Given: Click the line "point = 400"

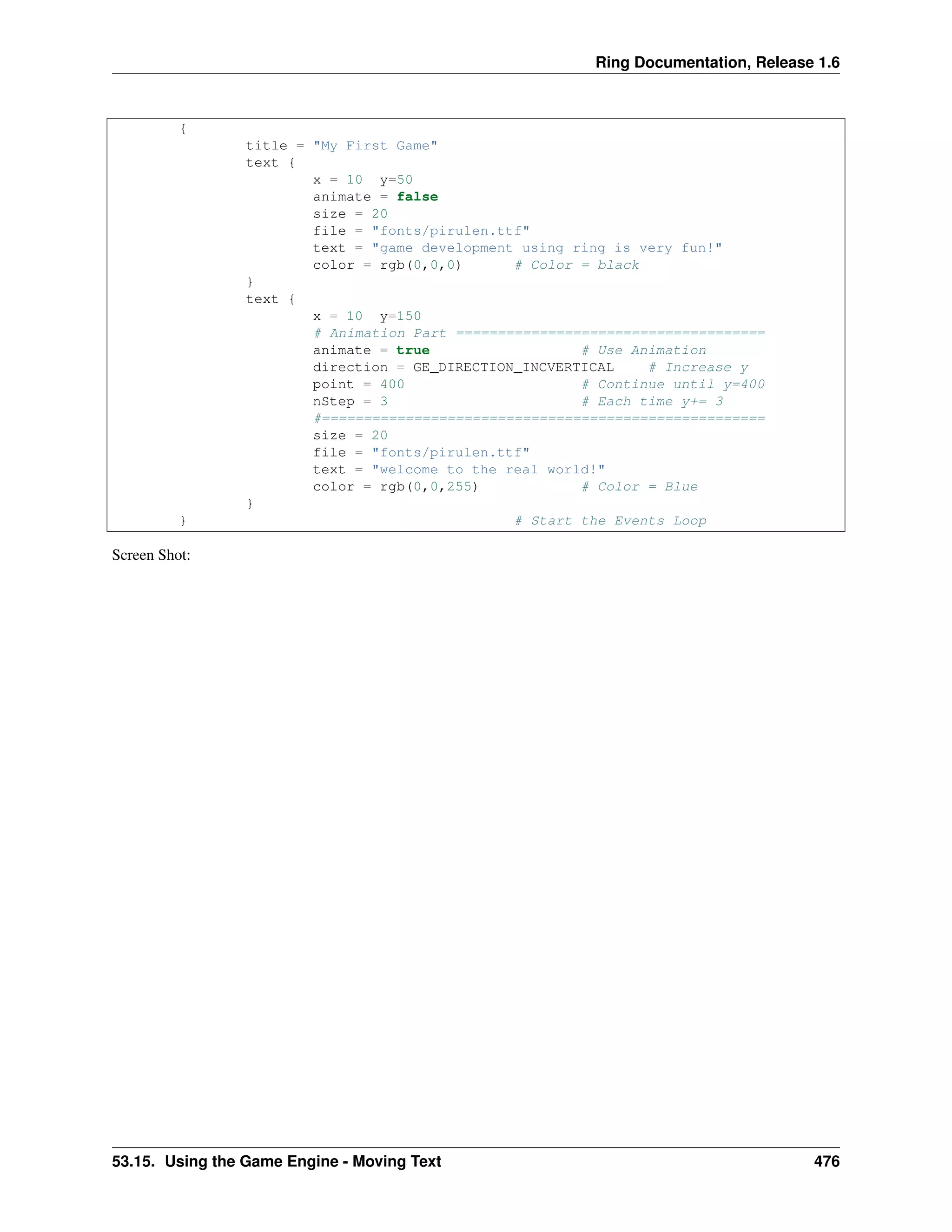Looking at the screenshot, I should click(359, 385).
